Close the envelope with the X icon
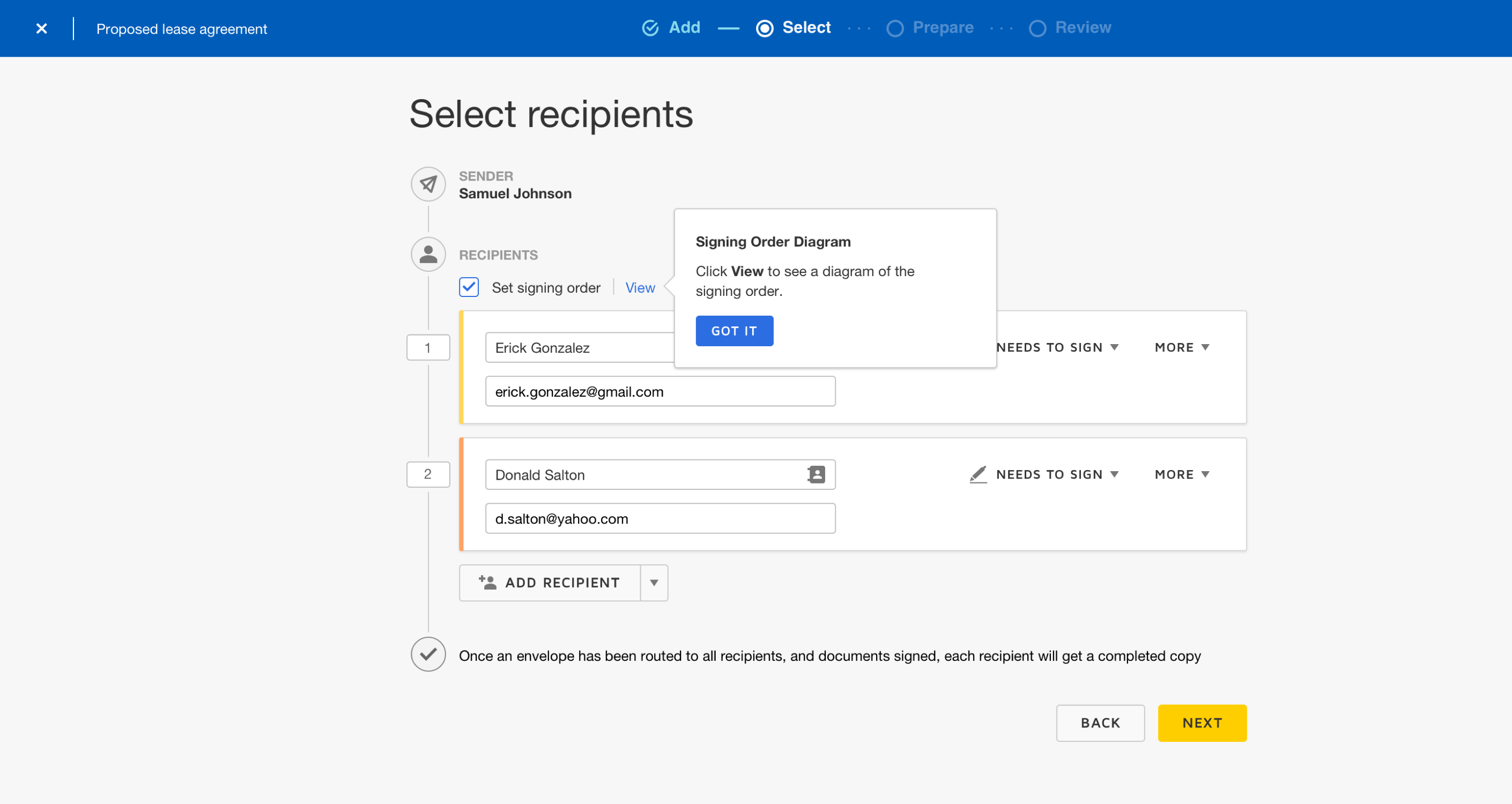1512x804 pixels. click(x=41, y=28)
